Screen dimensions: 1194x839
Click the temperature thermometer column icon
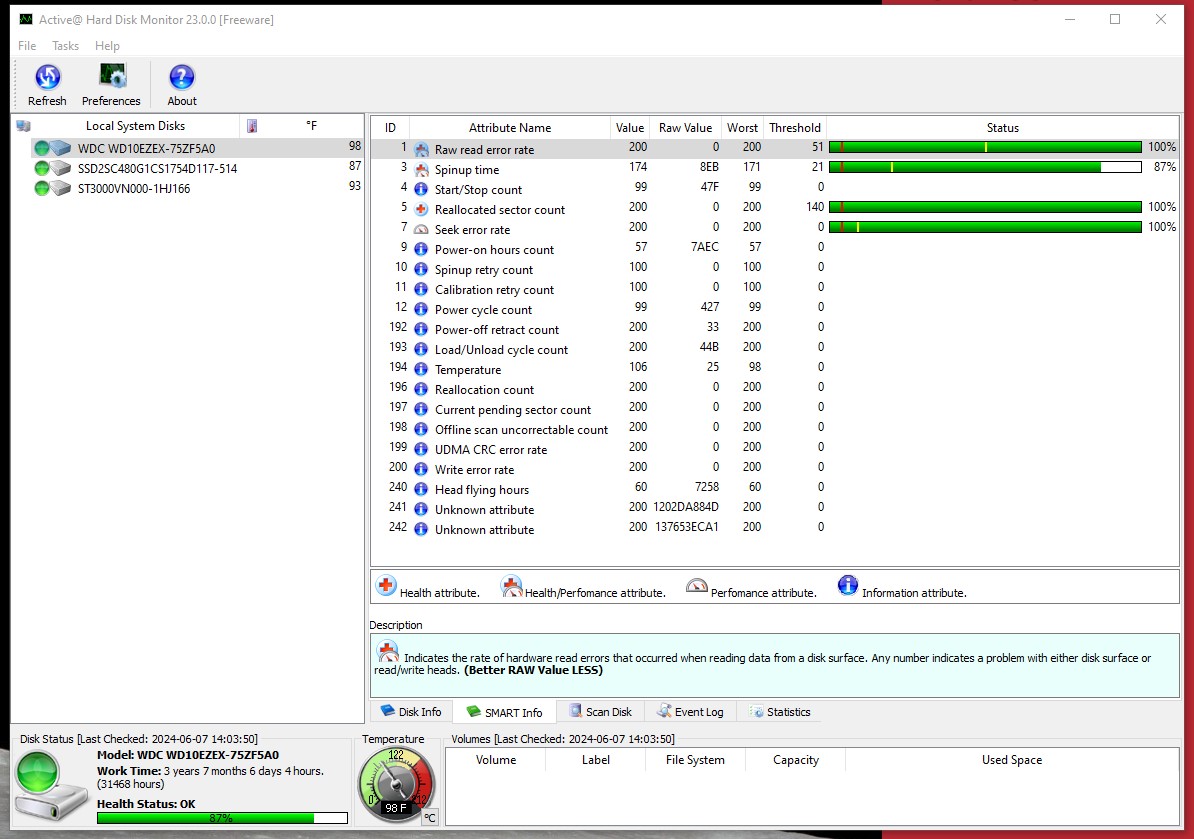(x=253, y=126)
